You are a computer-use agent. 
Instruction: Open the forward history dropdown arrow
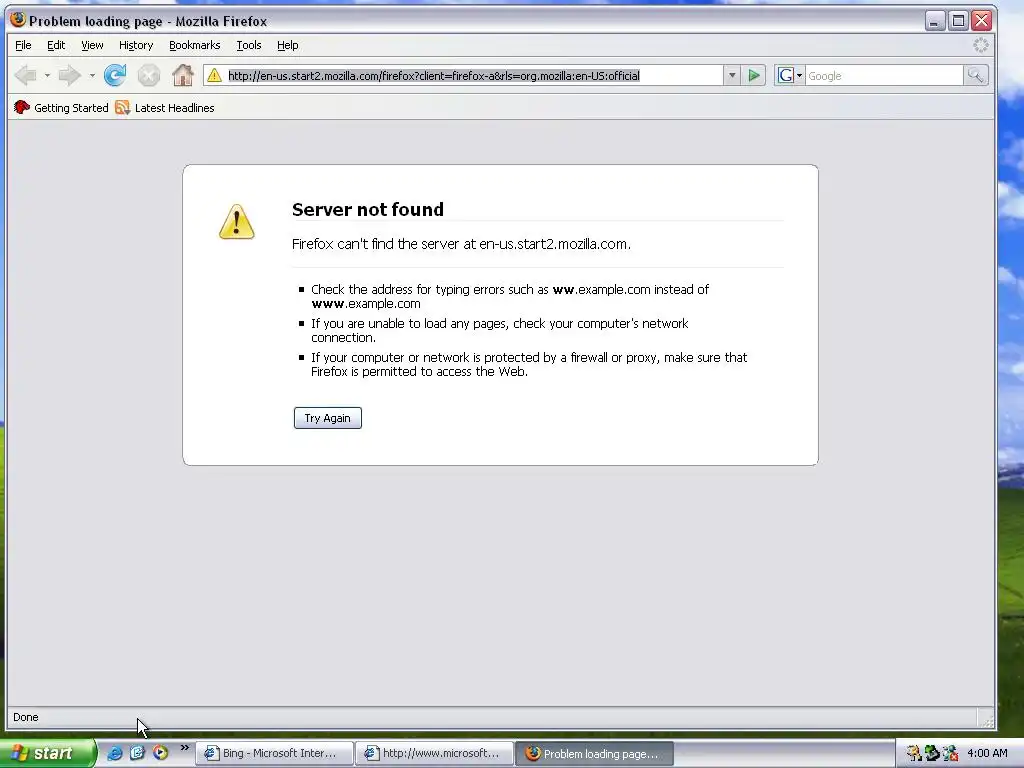coord(92,76)
